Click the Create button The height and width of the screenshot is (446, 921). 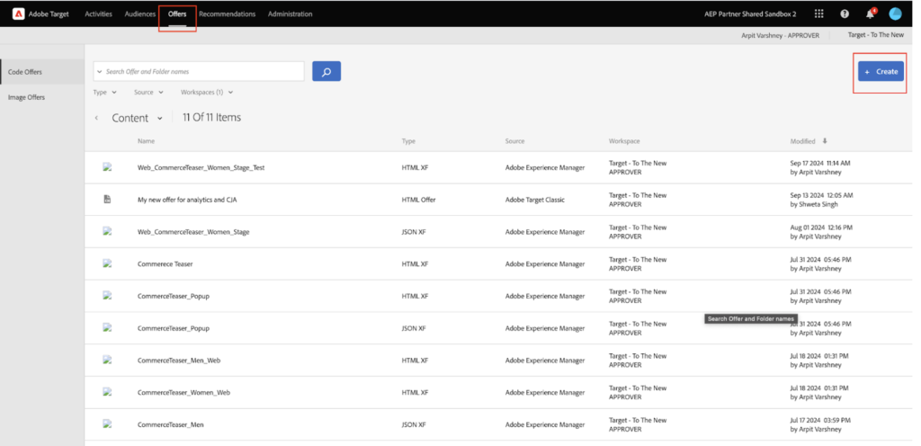coord(880,71)
